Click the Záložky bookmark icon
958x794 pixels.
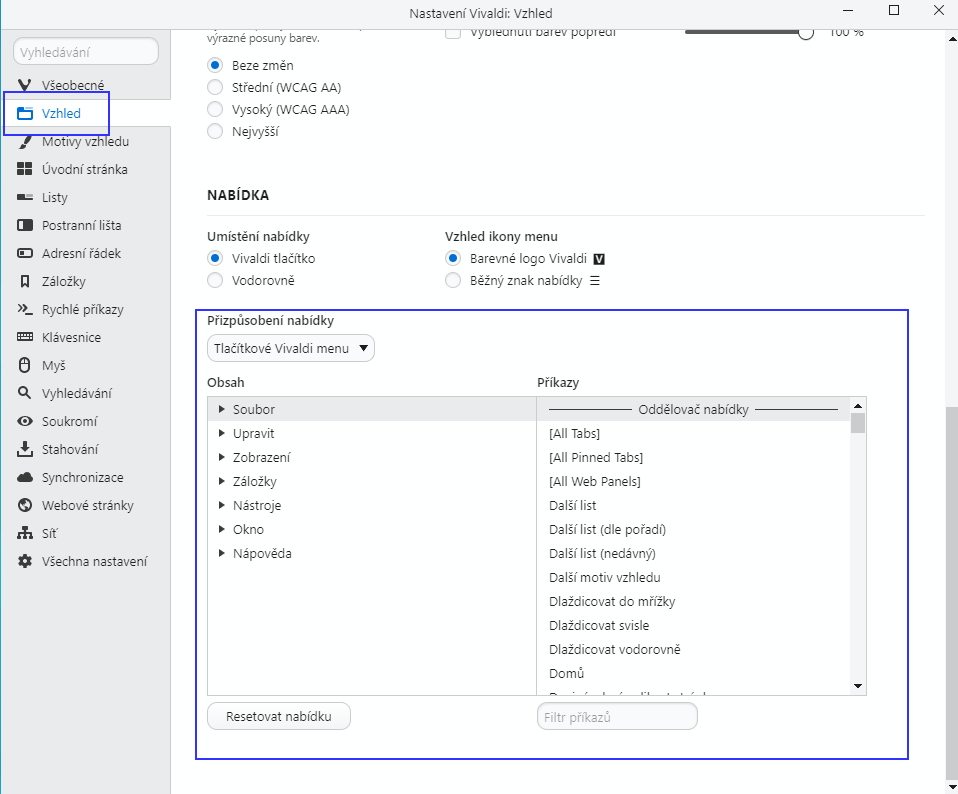point(24,282)
